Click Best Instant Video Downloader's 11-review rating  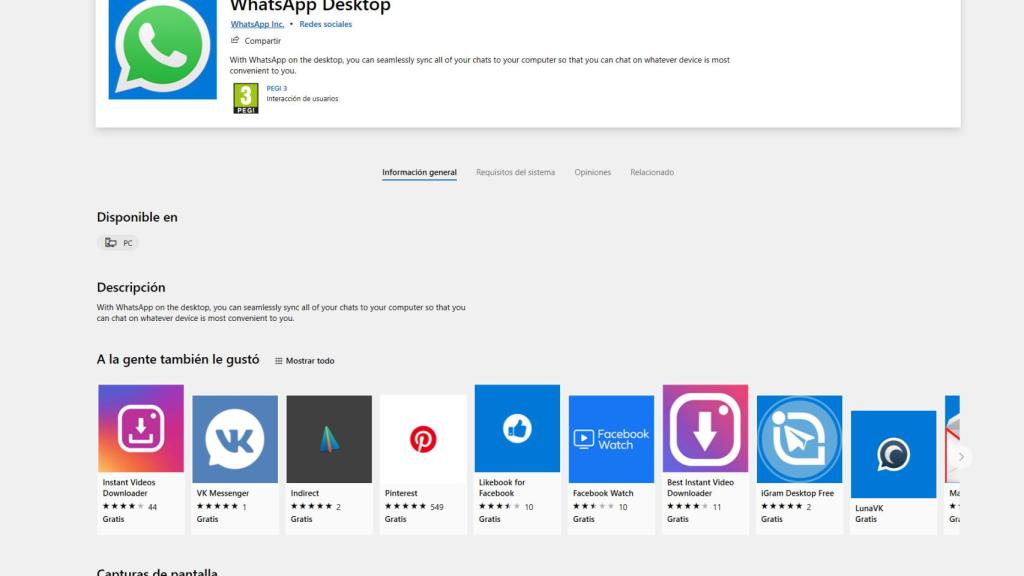[694, 507]
